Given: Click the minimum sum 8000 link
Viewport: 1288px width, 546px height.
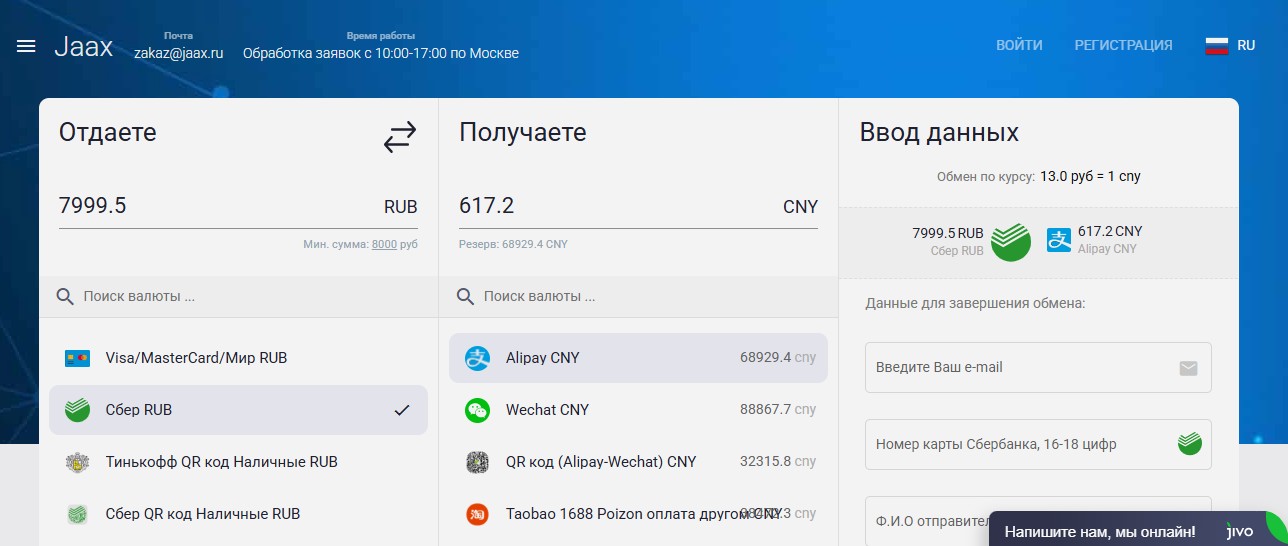Looking at the screenshot, I should pyautogui.click(x=384, y=244).
